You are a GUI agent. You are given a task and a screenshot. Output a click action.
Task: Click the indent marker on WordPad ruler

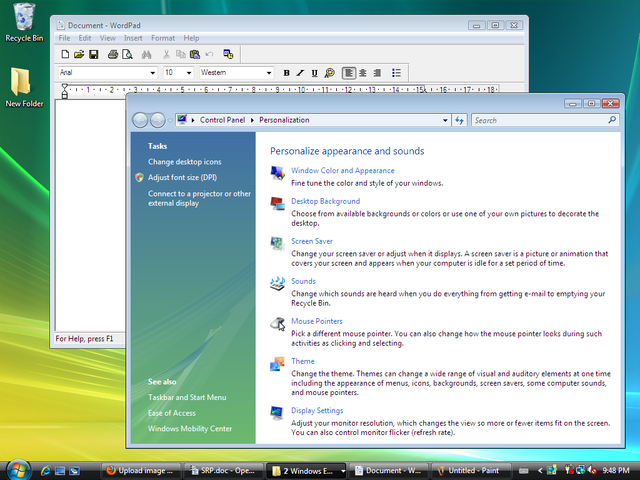(64, 91)
